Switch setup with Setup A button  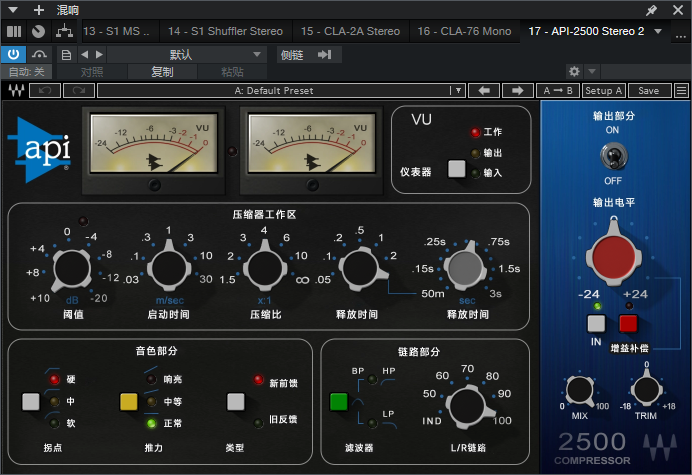[x=604, y=90]
